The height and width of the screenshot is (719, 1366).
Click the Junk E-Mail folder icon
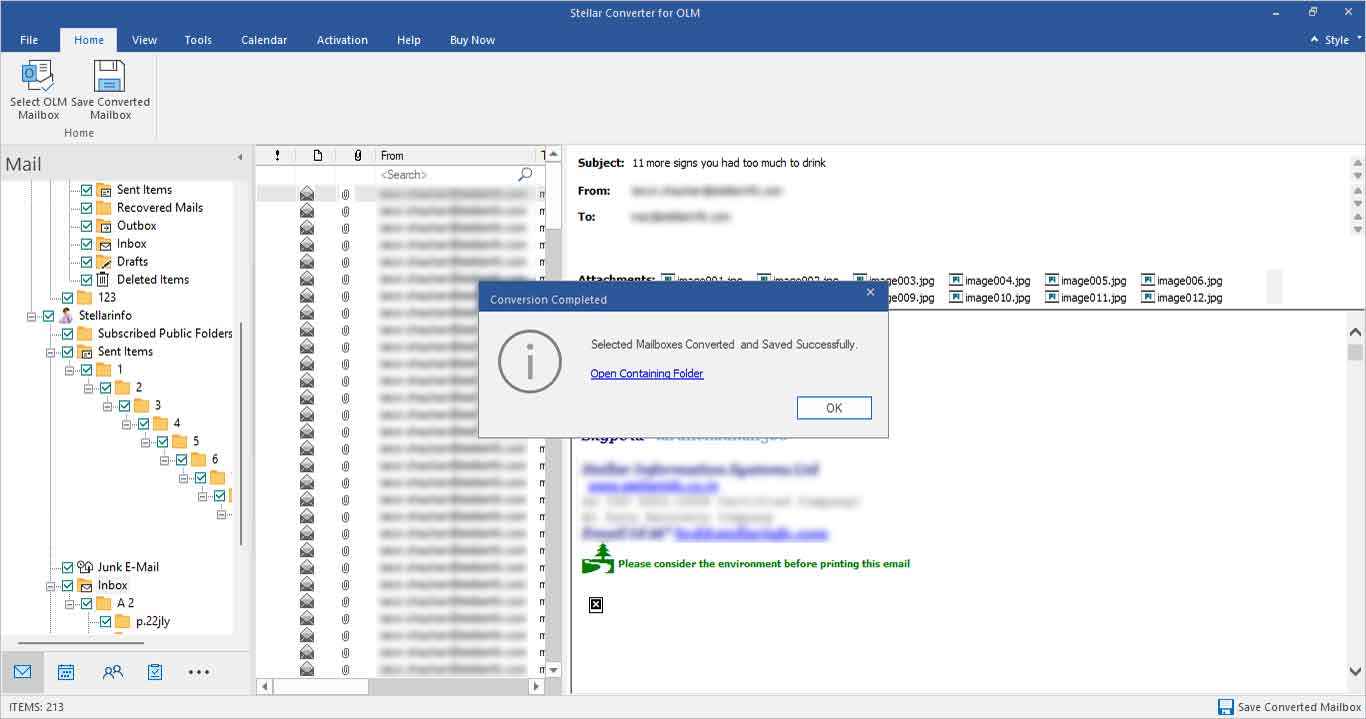[x=85, y=567]
